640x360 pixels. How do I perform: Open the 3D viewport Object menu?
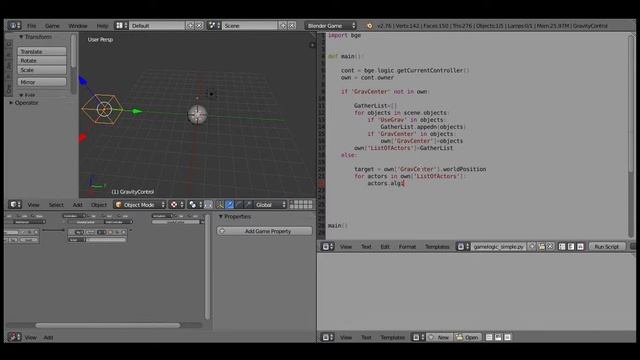pyautogui.click(x=99, y=205)
